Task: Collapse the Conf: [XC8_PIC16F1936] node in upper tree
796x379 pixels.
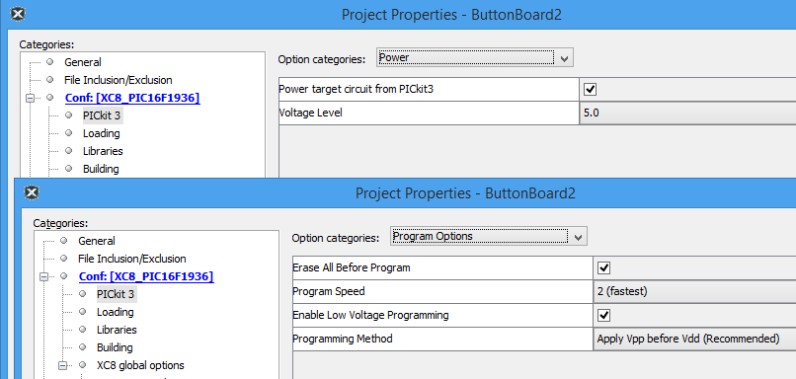Action: [x=30, y=98]
